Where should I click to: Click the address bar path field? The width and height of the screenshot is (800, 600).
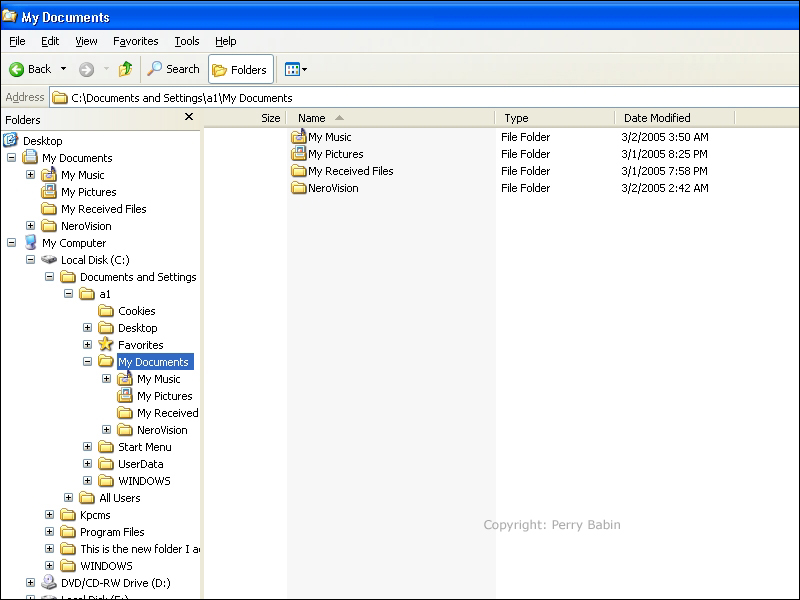click(424, 97)
